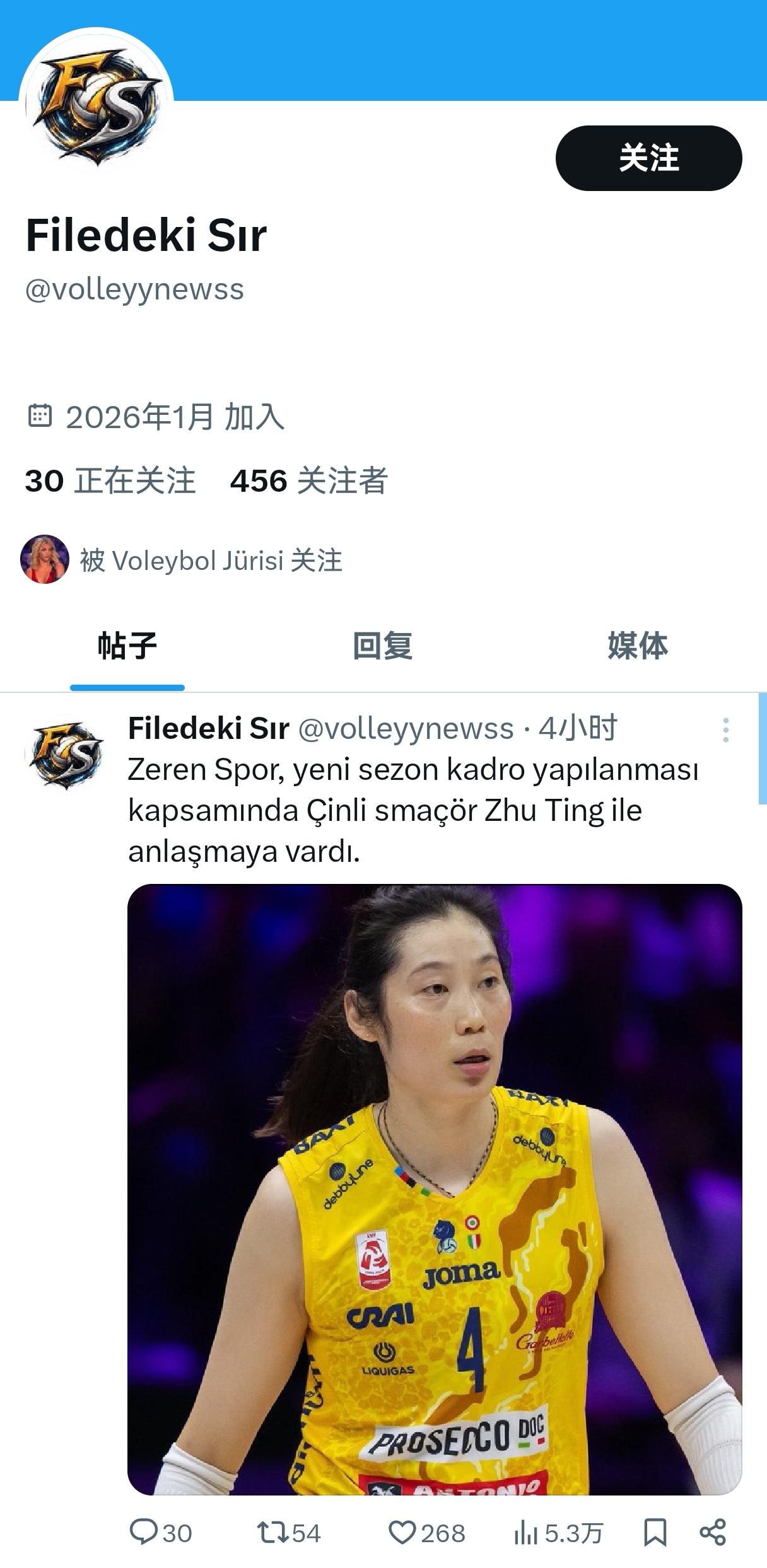Image resolution: width=767 pixels, height=1568 pixels.
Task: Open the Zhu Ting volleyball photo
Action: pyautogui.click(x=435, y=1189)
